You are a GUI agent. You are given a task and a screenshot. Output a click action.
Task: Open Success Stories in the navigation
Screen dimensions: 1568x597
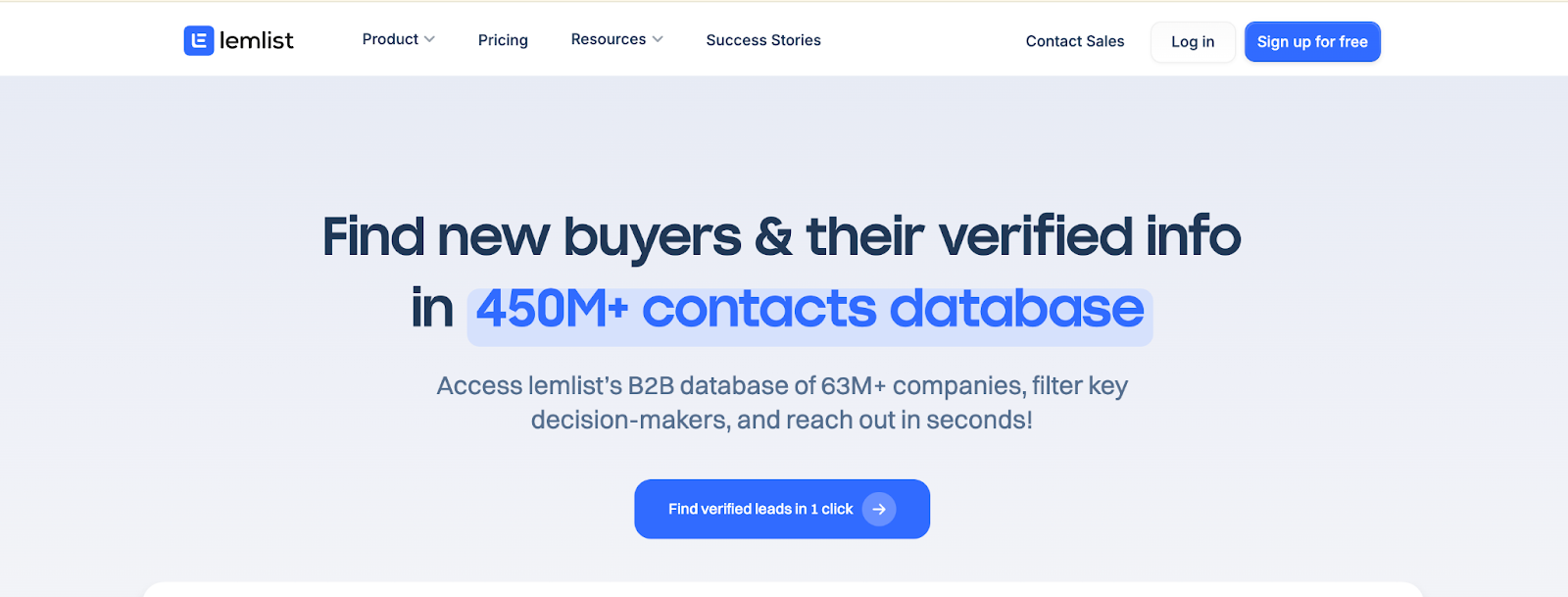pos(763,40)
